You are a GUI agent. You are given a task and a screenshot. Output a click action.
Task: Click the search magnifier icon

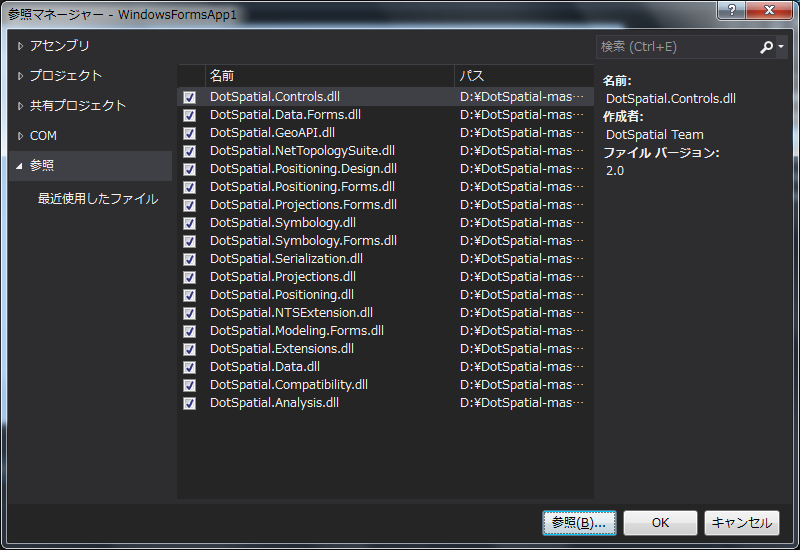coord(766,47)
